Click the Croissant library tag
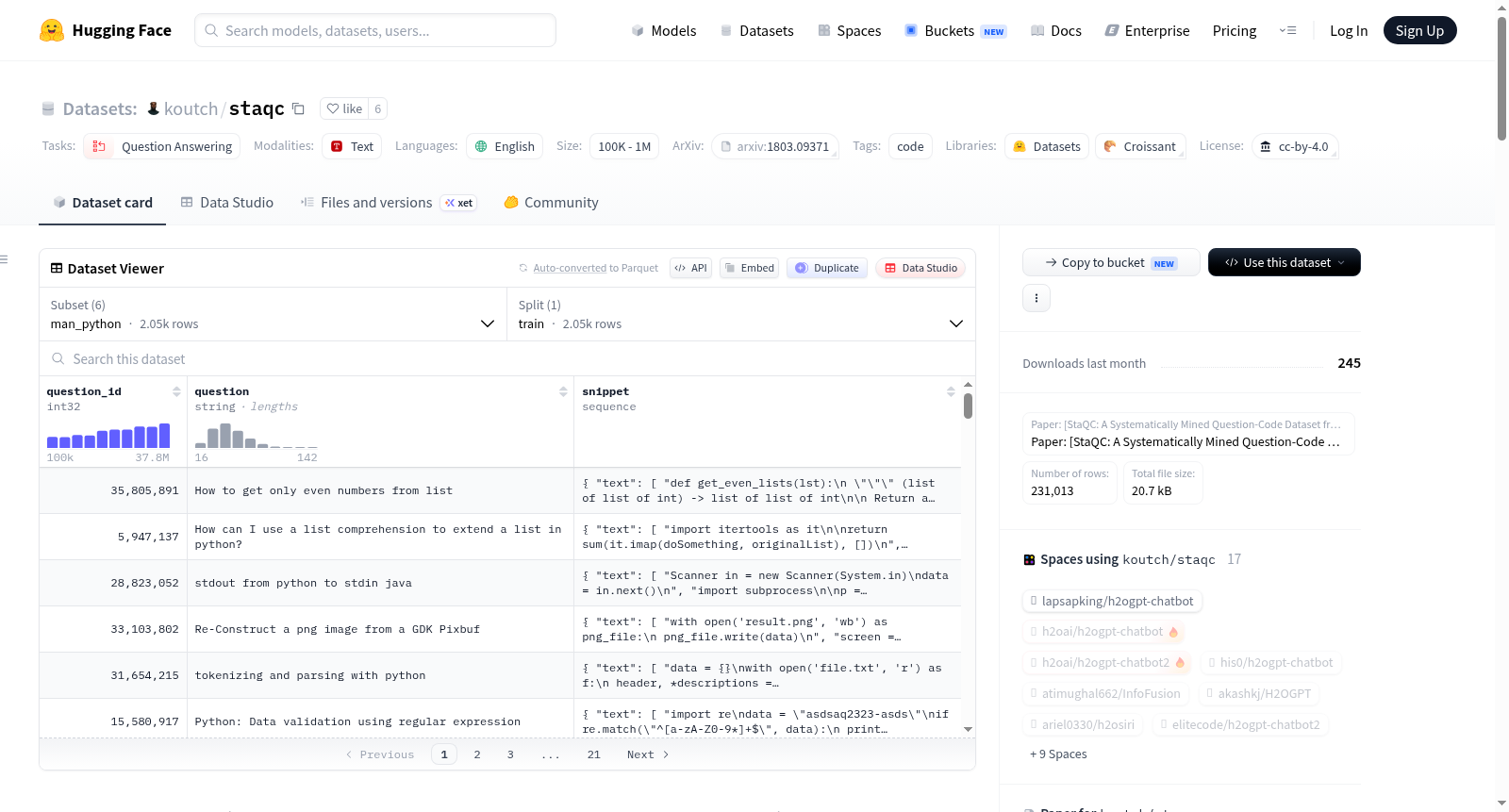The height and width of the screenshot is (812, 1509). coord(1140,146)
